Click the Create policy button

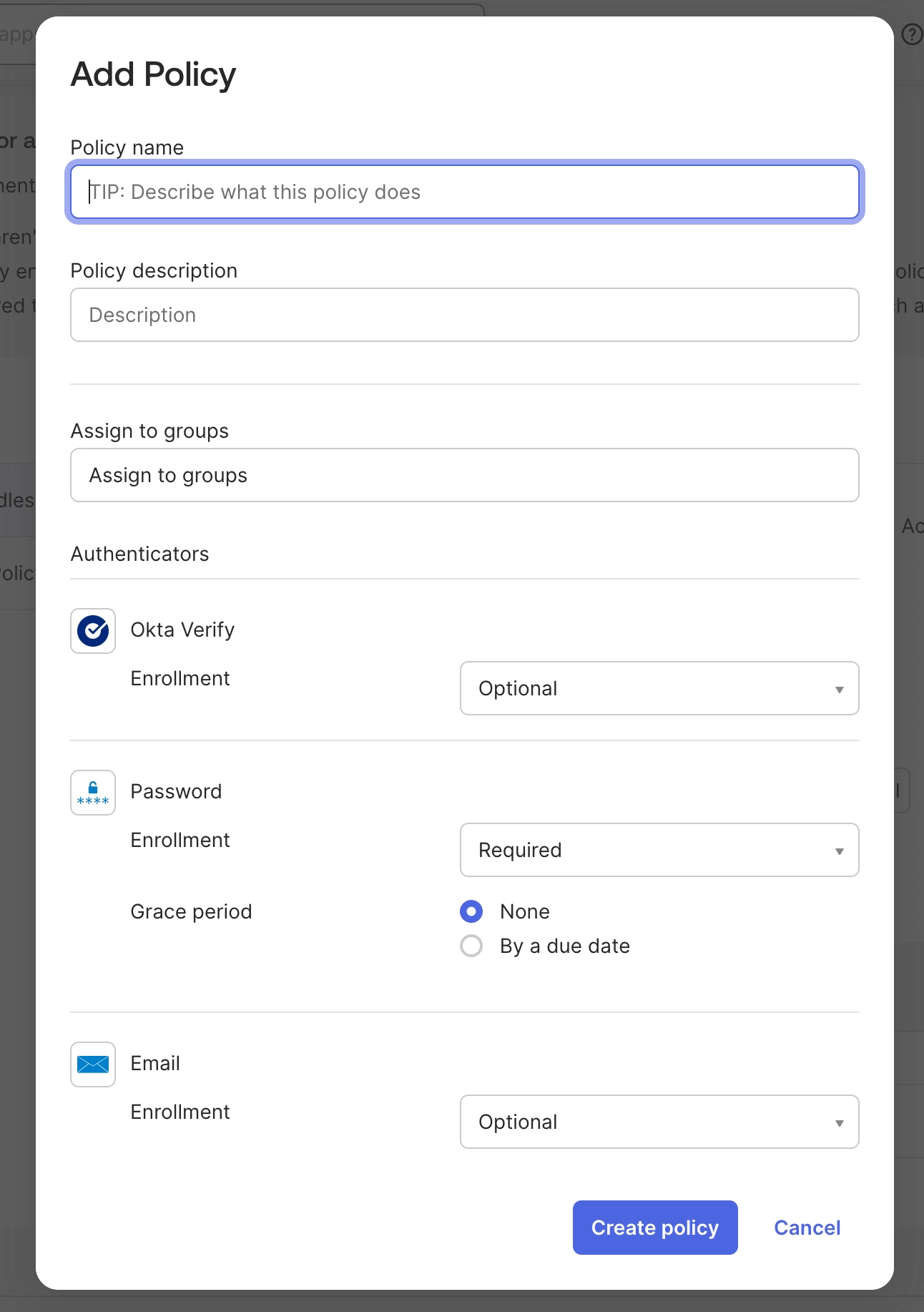point(654,1228)
